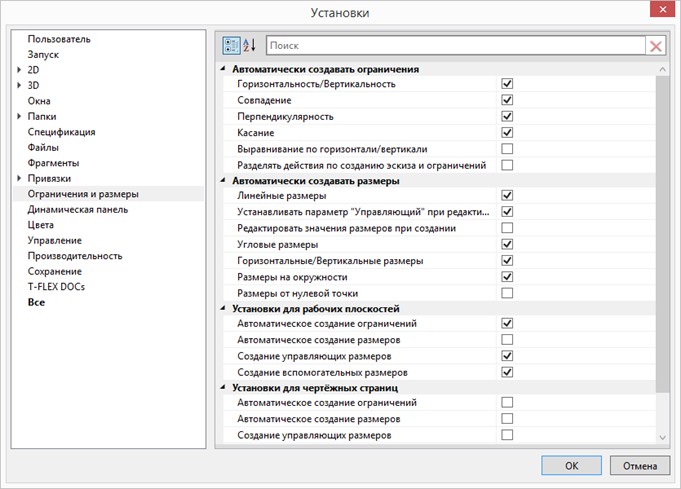Sort settings alphabetically with A-Z icon
The height and width of the screenshot is (489, 681).
[250, 45]
